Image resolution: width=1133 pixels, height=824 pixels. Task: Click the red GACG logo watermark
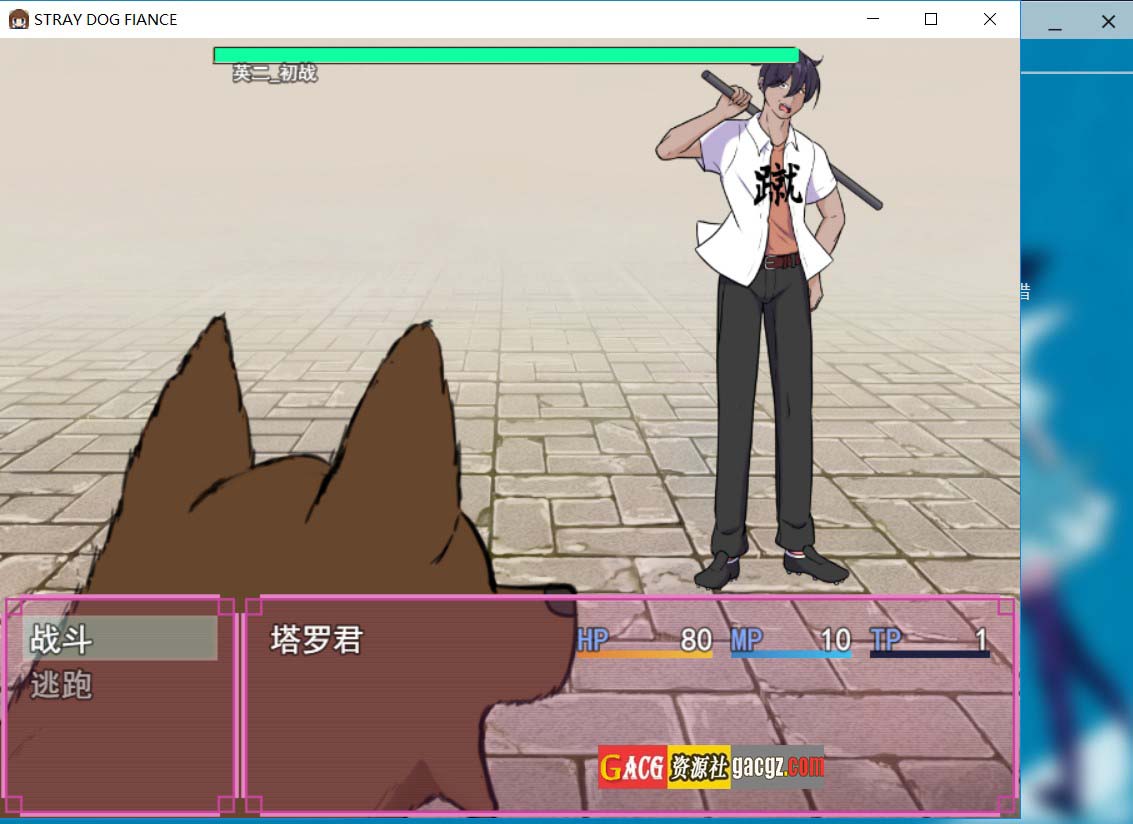pyautogui.click(x=632, y=767)
